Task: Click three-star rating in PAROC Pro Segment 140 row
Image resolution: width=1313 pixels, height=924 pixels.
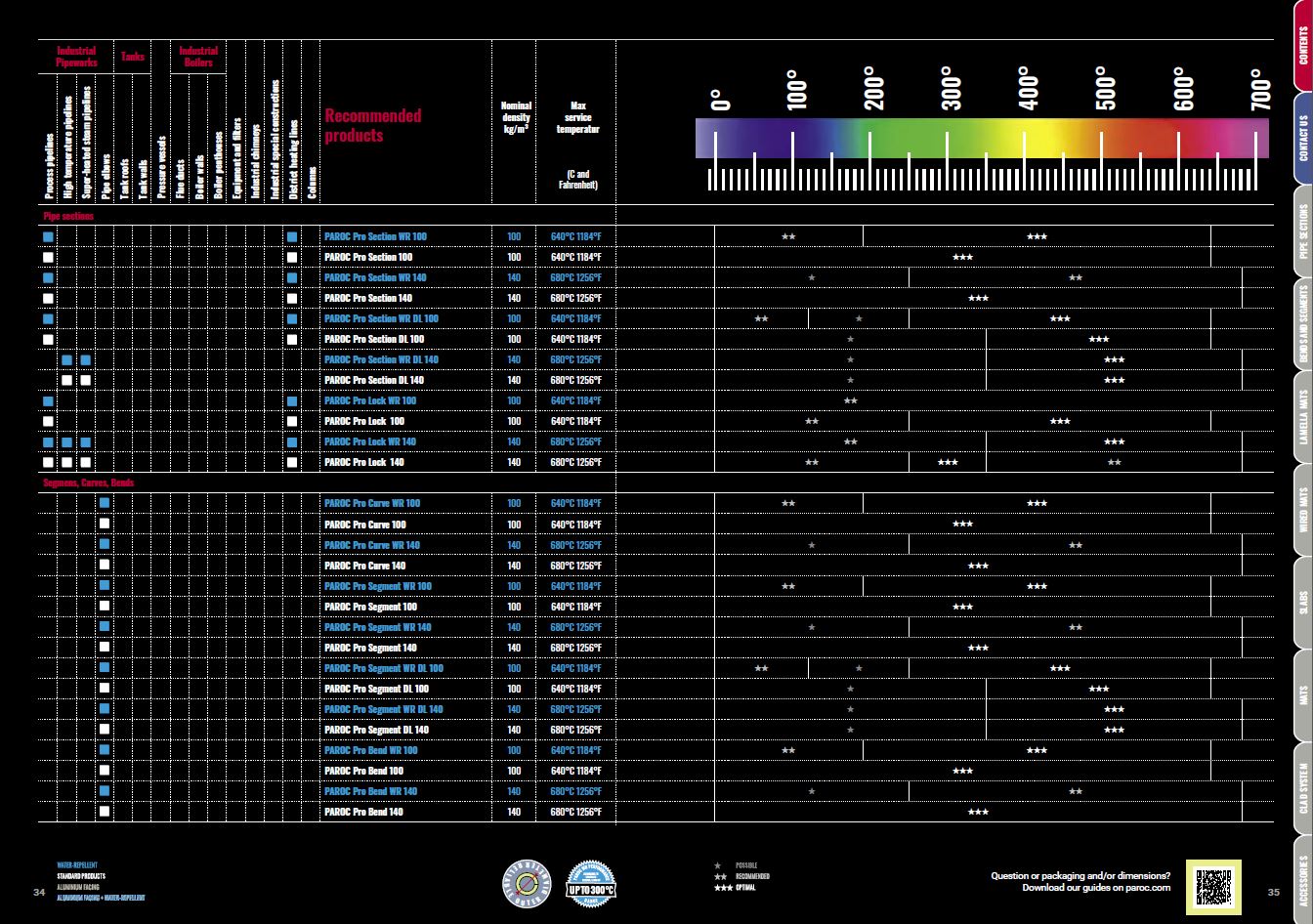Action: tap(978, 648)
